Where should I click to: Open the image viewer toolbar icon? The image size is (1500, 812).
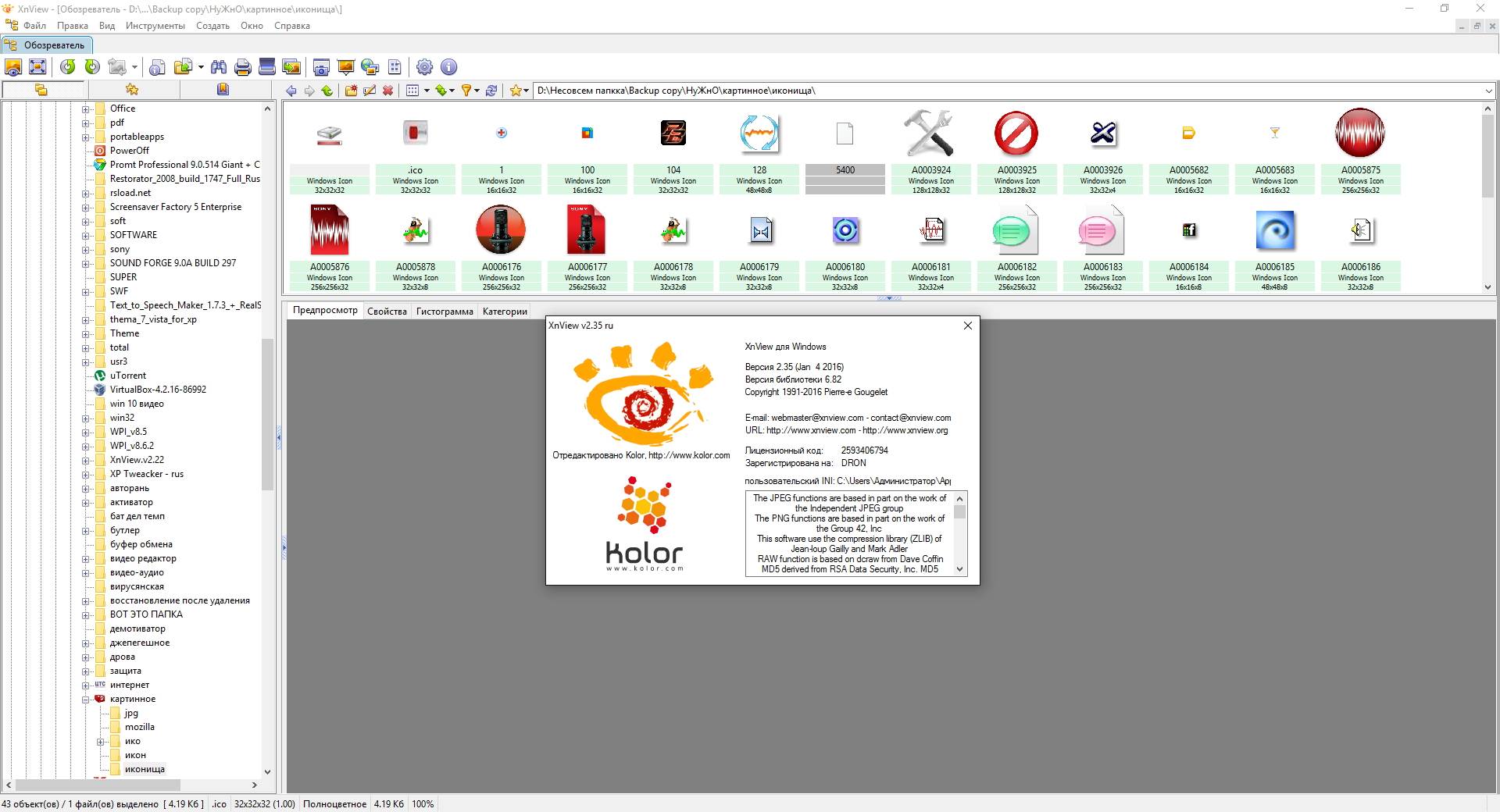[x=13, y=67]
